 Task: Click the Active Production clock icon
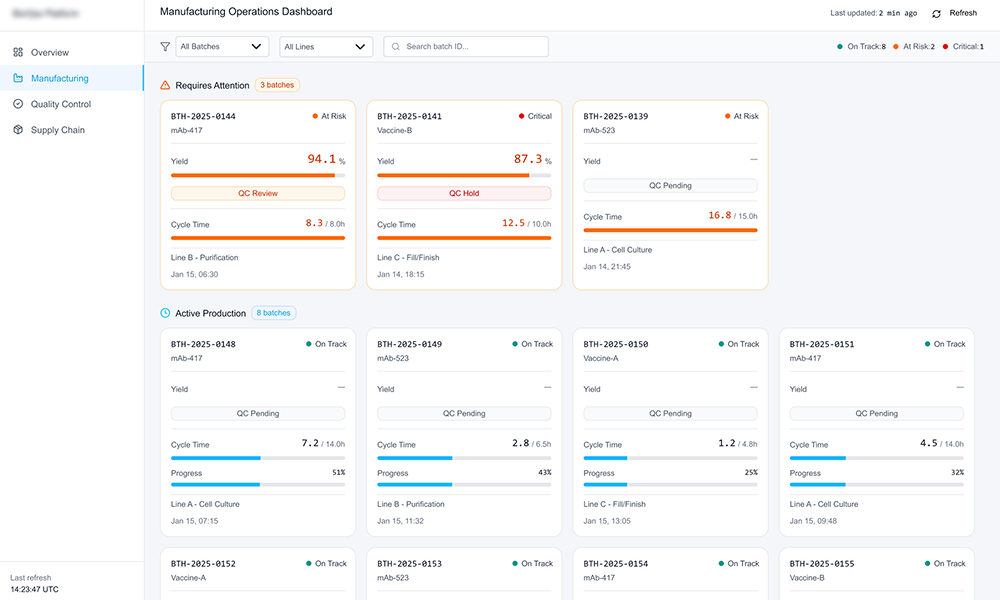click(165, 313)
